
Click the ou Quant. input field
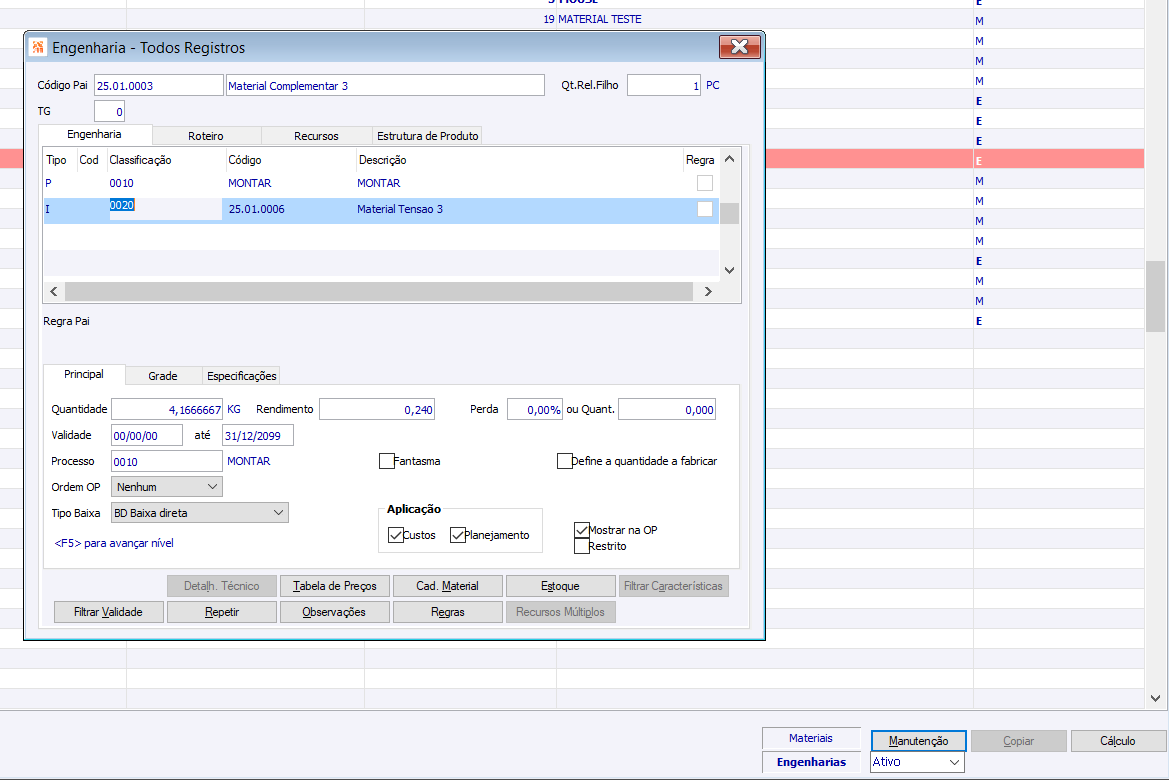[x=667, y=409]
